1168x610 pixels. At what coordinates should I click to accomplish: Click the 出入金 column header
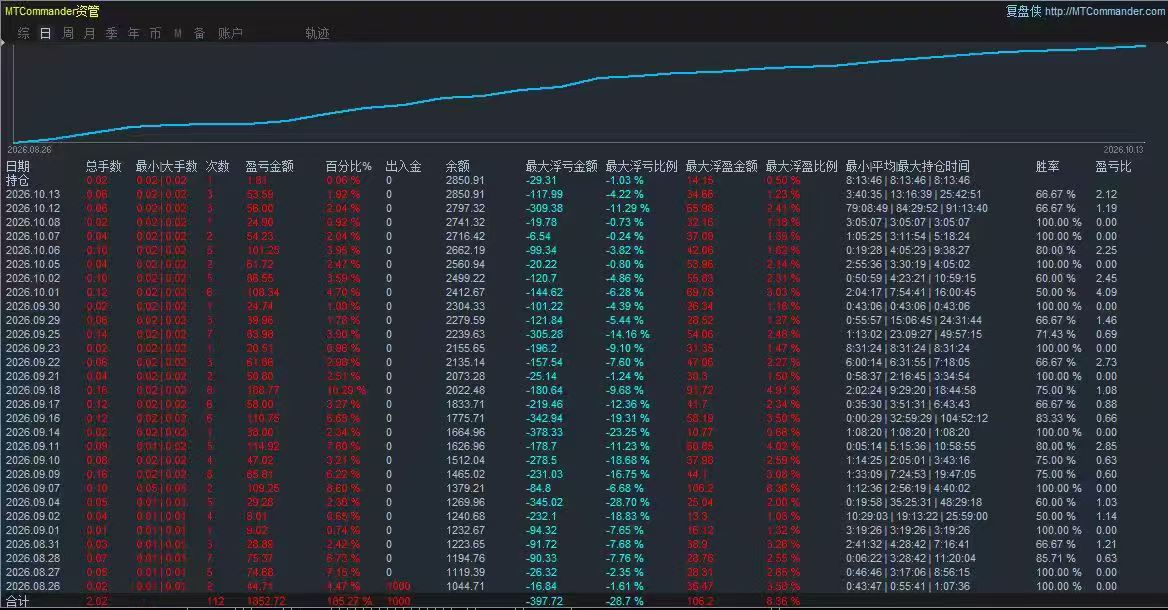(403, 166)
